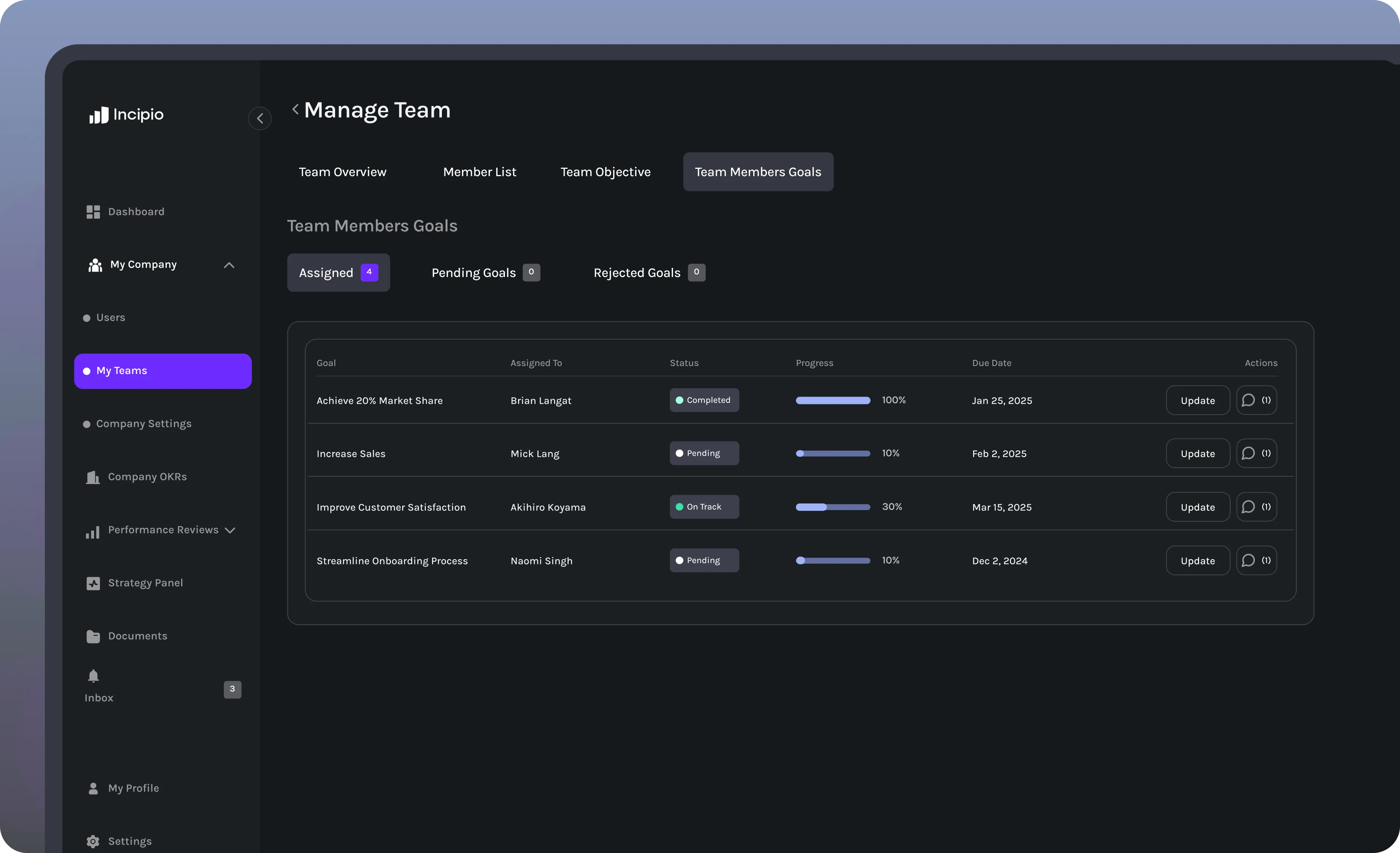The image size is (1400, 853).
Task: Click Update for Increase Sales goal
Action: tap(1197, 454)
